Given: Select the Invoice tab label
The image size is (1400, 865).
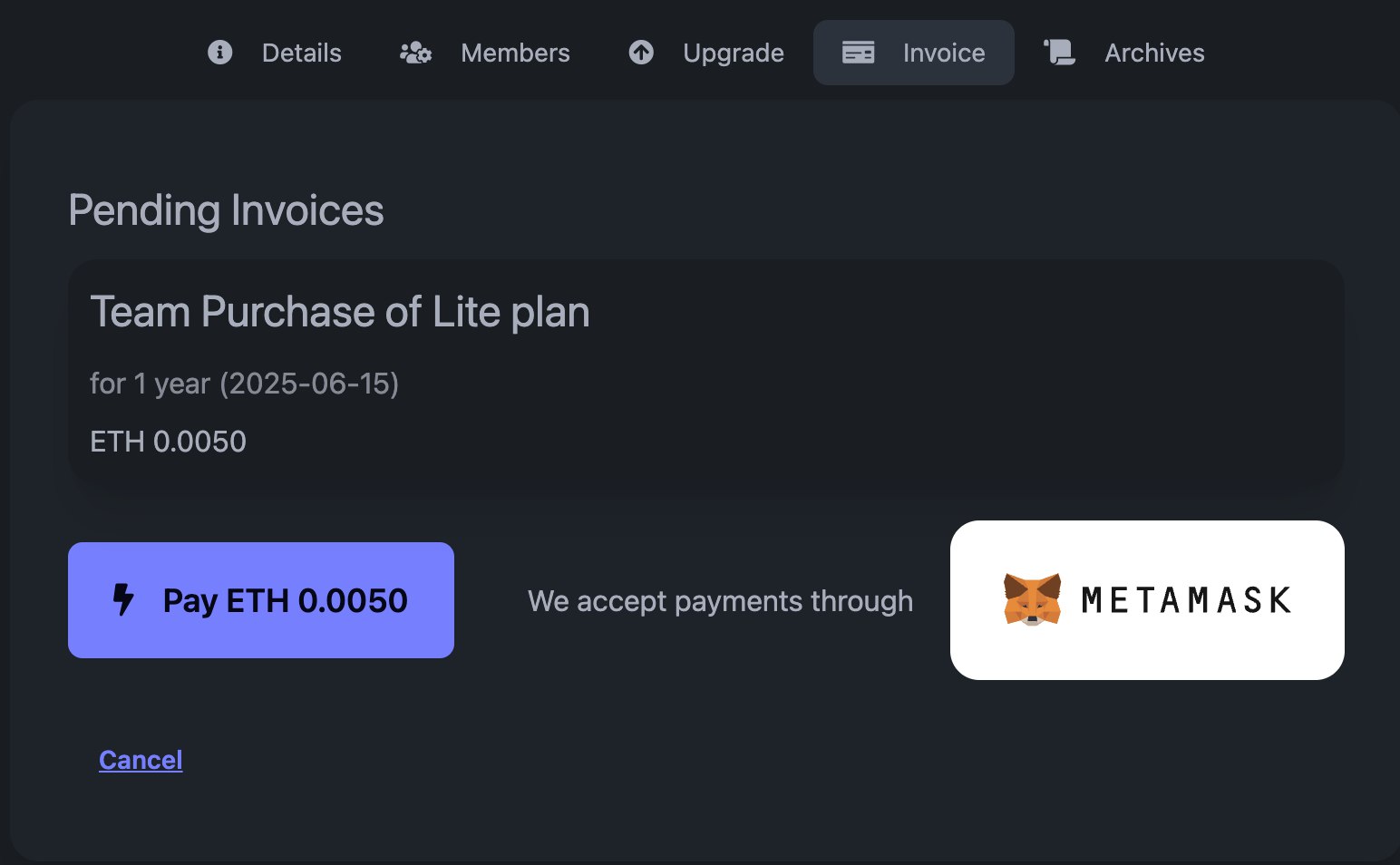Looking at the screenshot, I should [x=943, y=53].
